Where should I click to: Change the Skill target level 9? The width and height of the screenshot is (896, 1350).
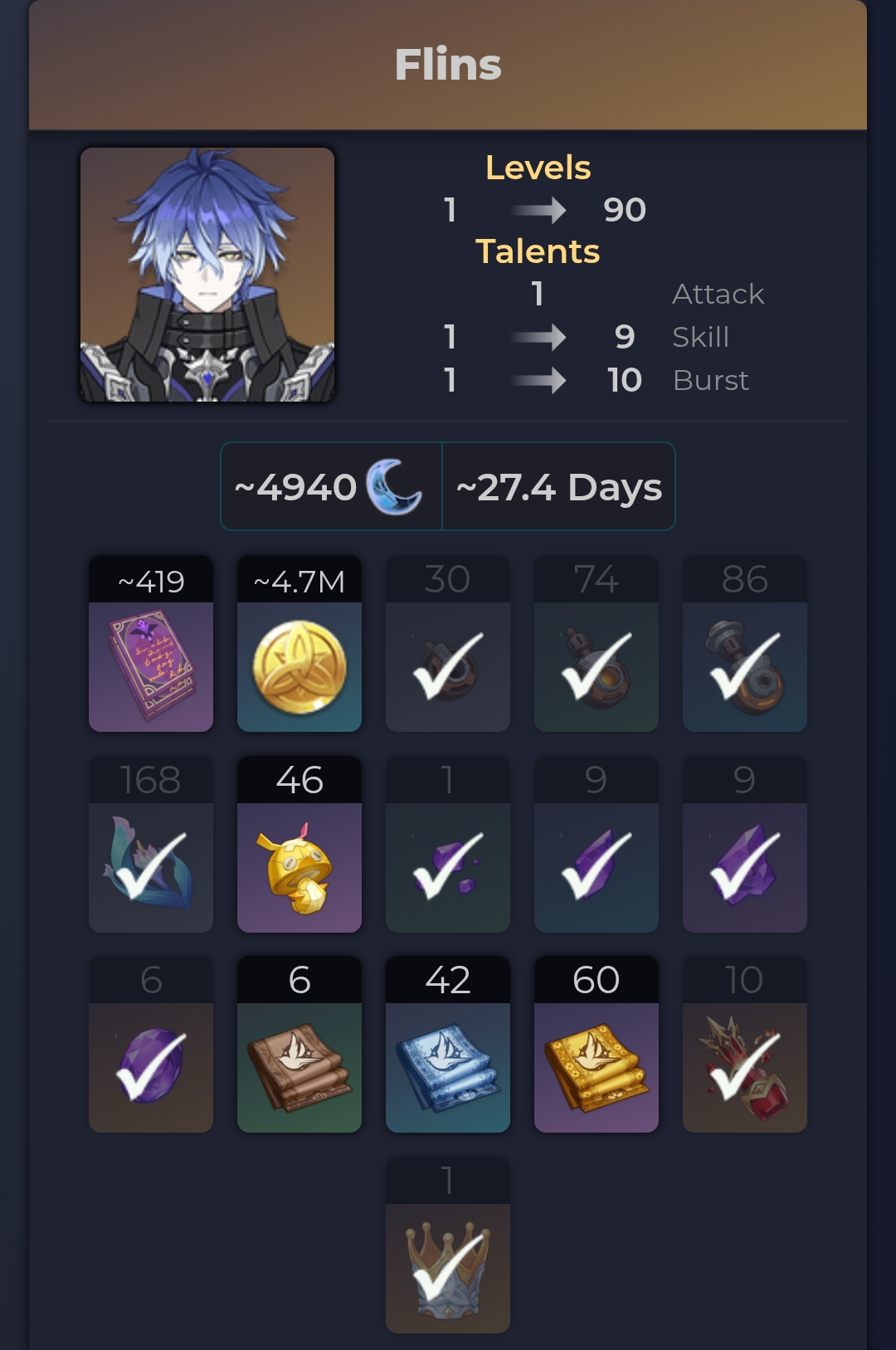(x=625, y=337)
